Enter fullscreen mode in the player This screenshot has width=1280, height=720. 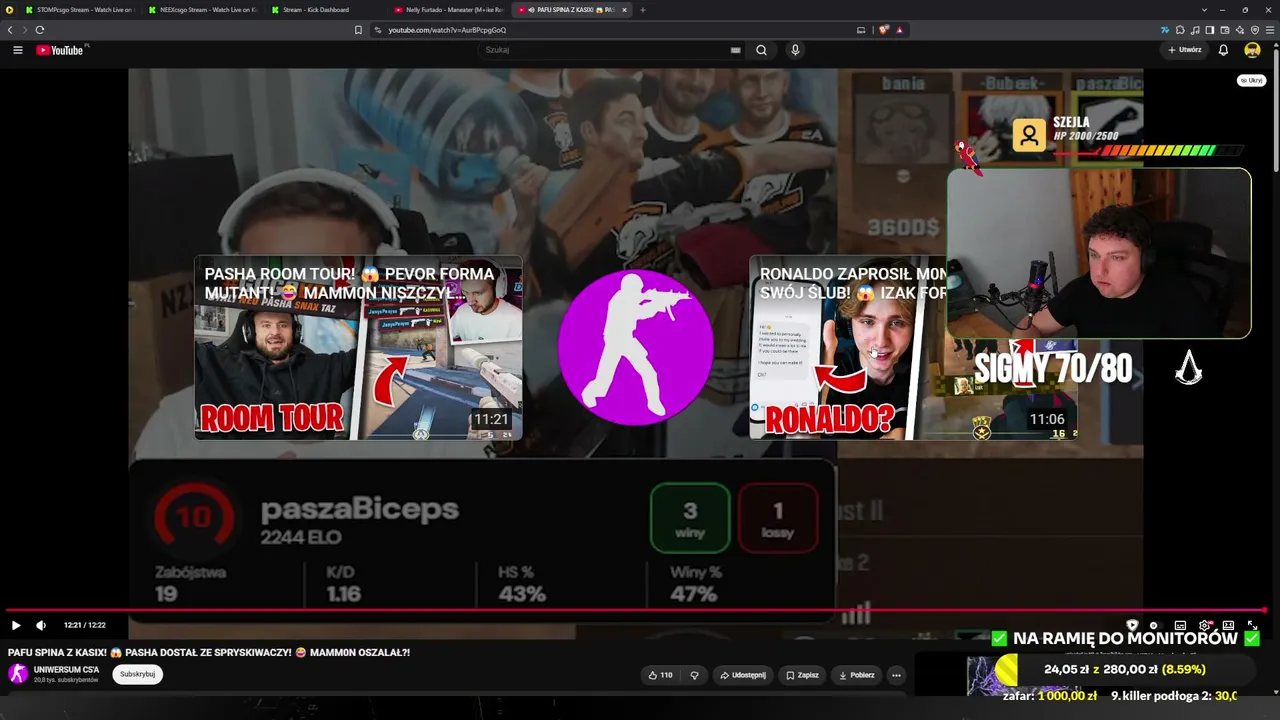1252,625
